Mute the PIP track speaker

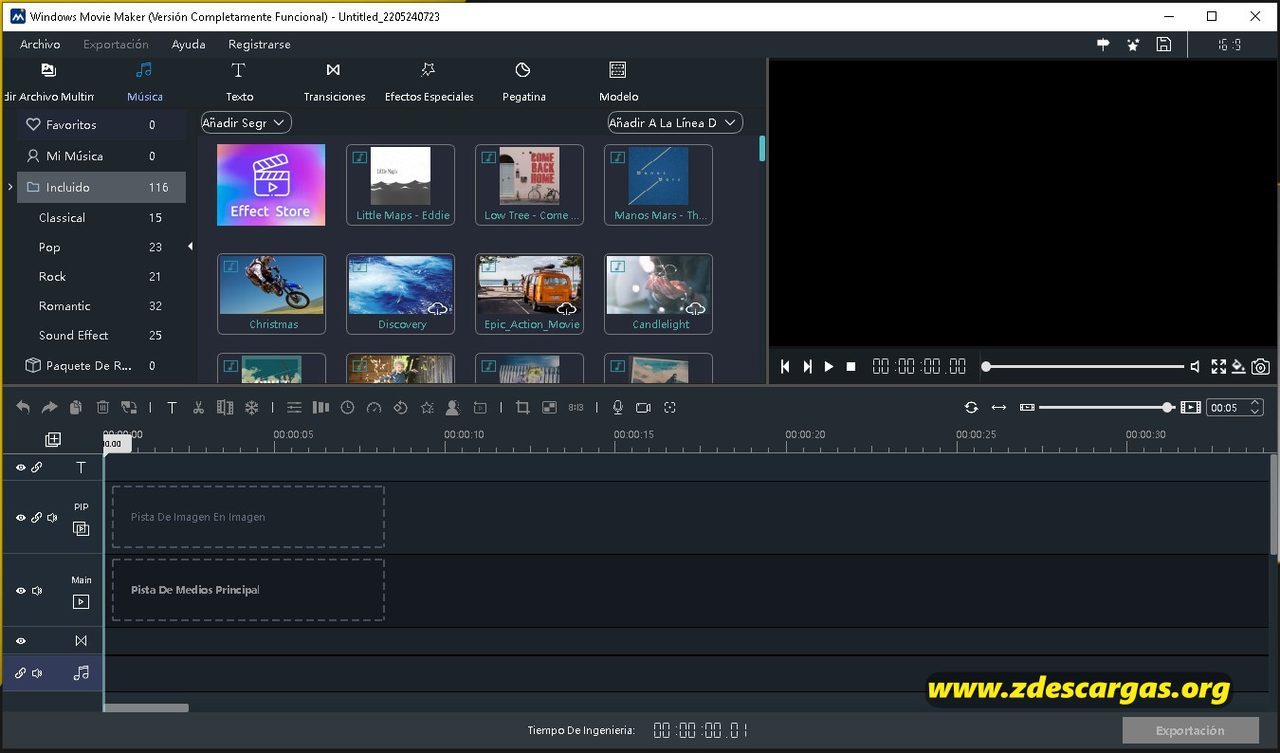pyautogui.click(x=52, y=518)
